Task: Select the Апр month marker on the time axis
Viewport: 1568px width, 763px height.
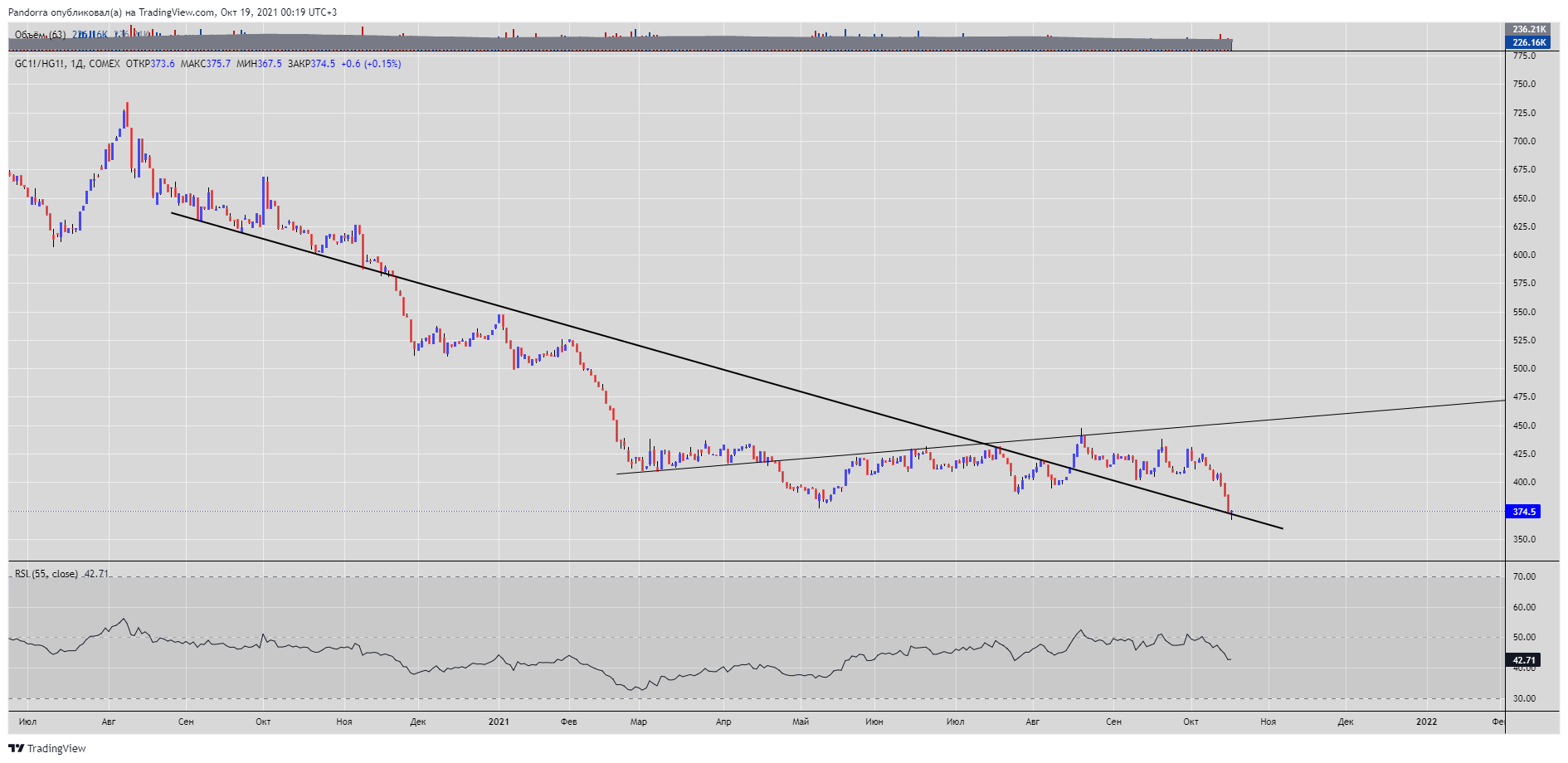Action: tap(723, 722)
